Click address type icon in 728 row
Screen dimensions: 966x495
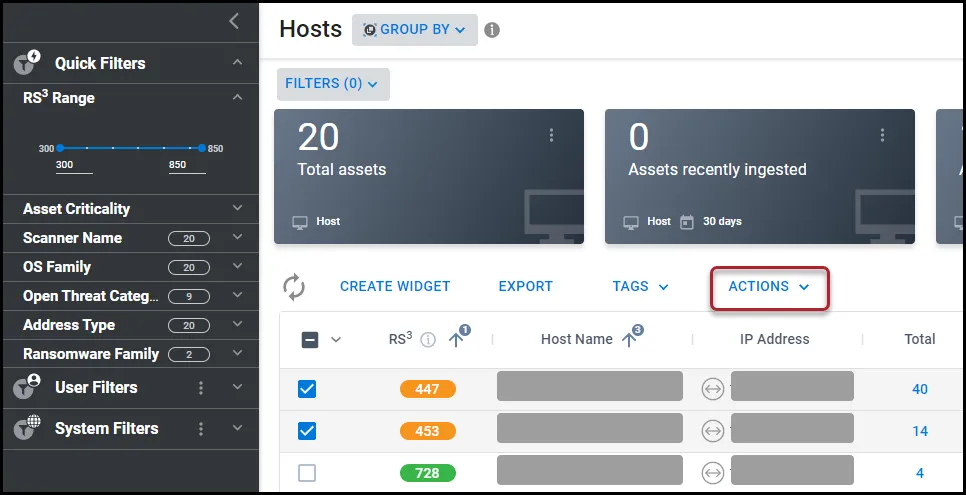713,473
